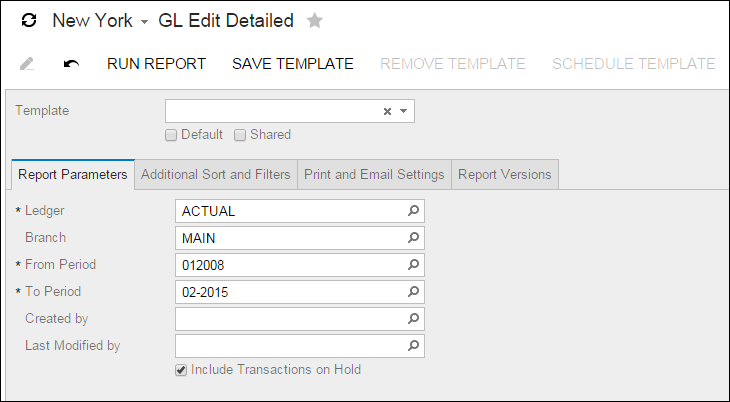Clear the Template field with X

[387, 111]
